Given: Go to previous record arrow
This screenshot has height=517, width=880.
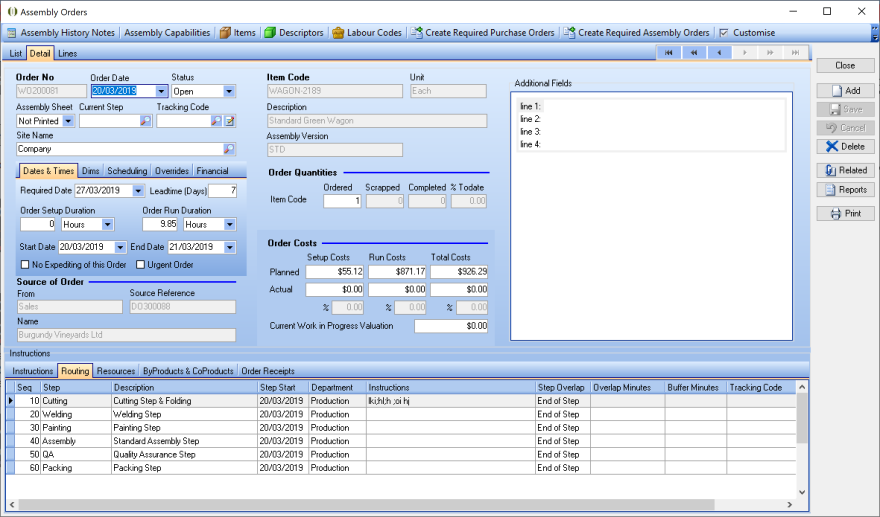Looking at the screenshot, I should tap(719, 52).
